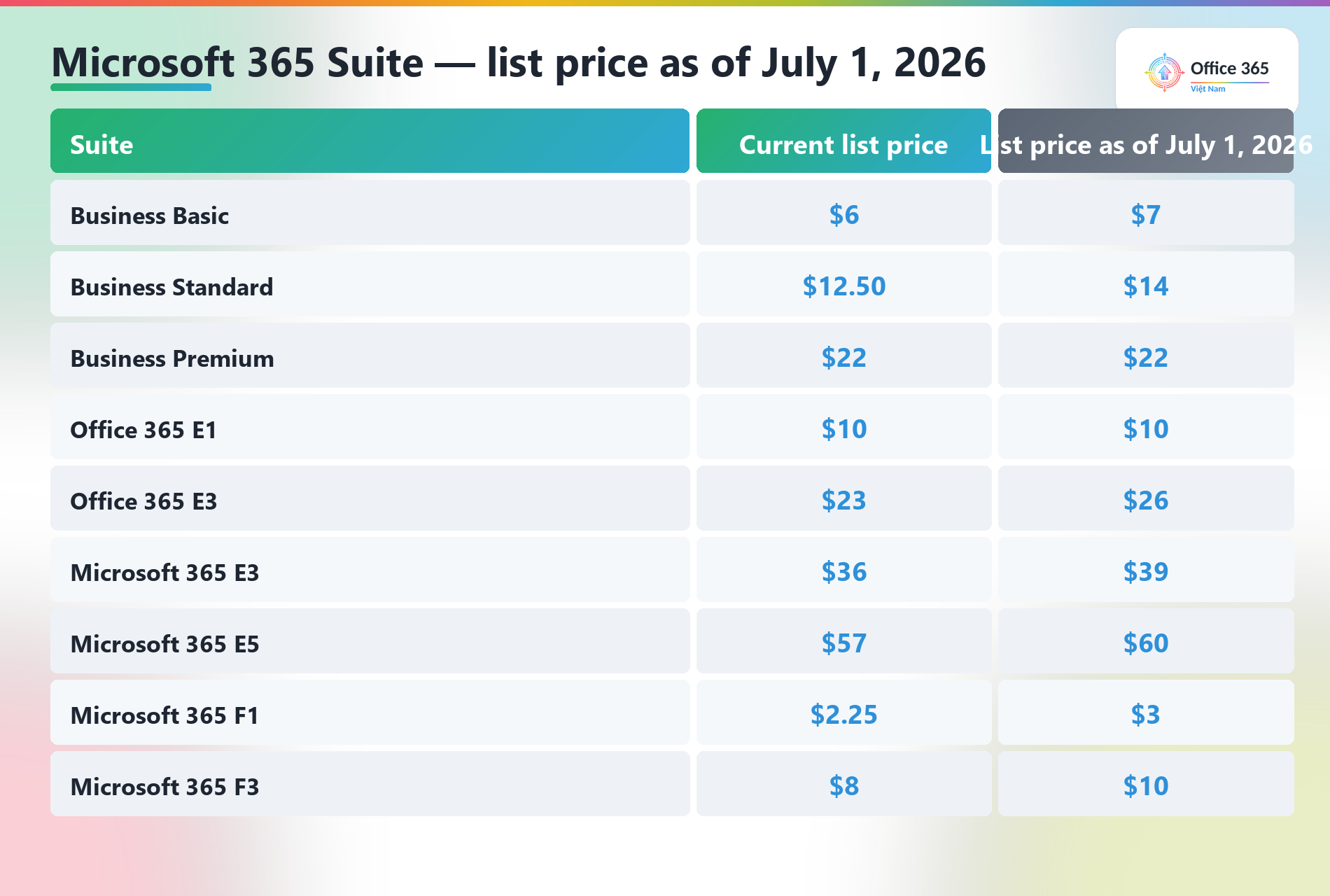Click the page title heading text
Viewport: 1330px width, 896px height.
pyautogui.click(x=519, y=63)
